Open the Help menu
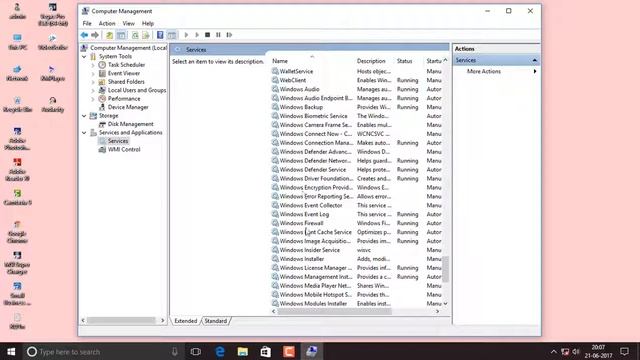The image size is (640, 360). point(148,24)
